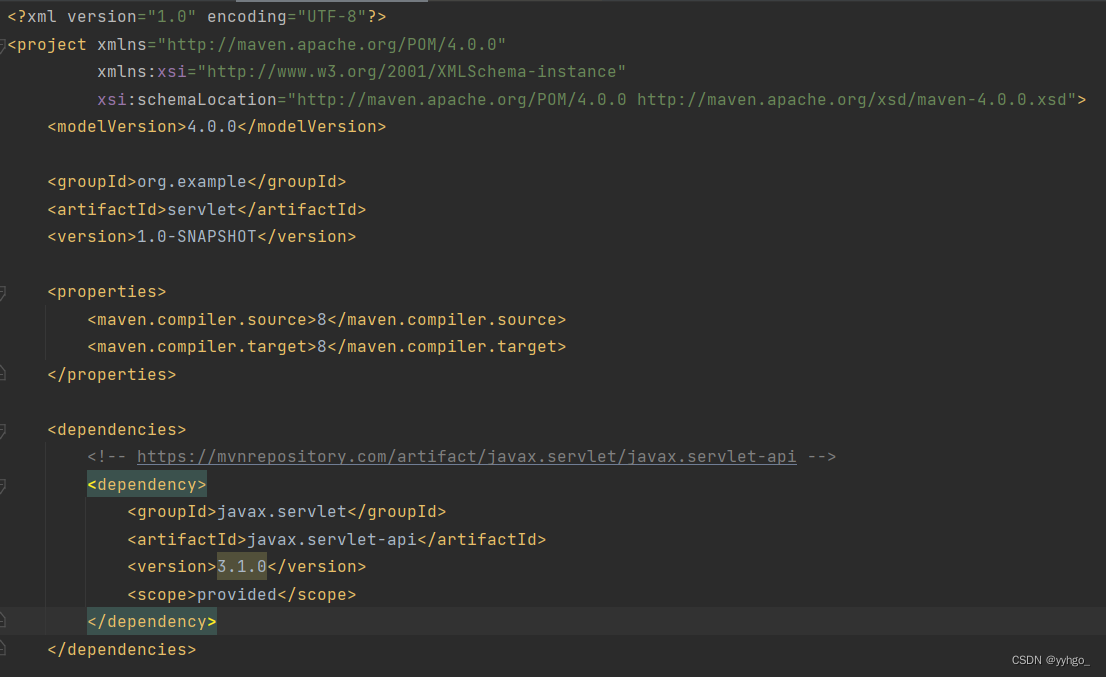The width and height of the screenshot is (1106, 677).
Task: Click the highlighted 3.1.0 version value
Action: coord(242,567)
